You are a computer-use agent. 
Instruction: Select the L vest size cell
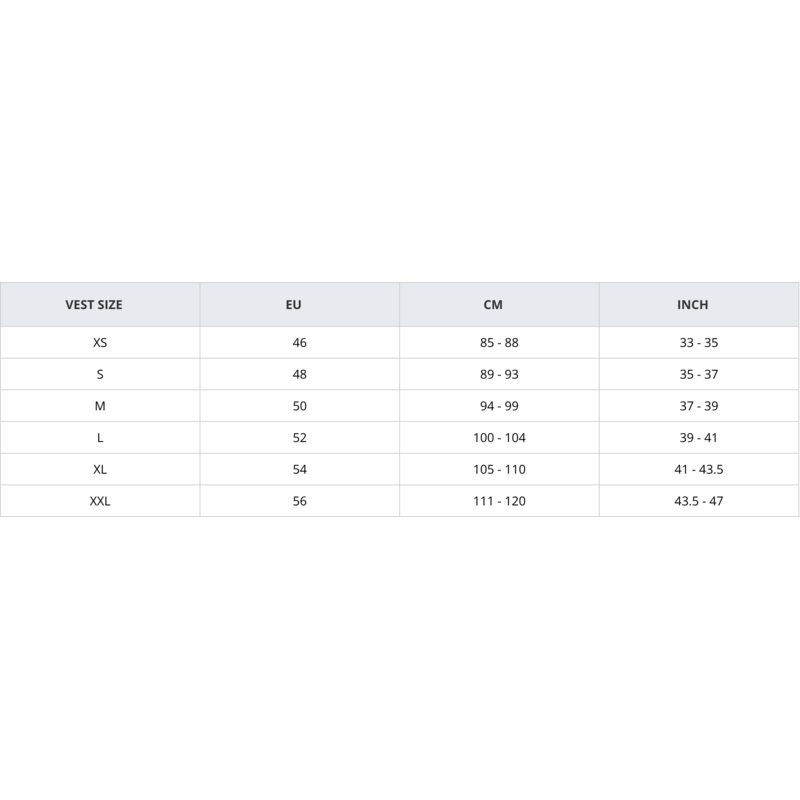tap(100, 438)
